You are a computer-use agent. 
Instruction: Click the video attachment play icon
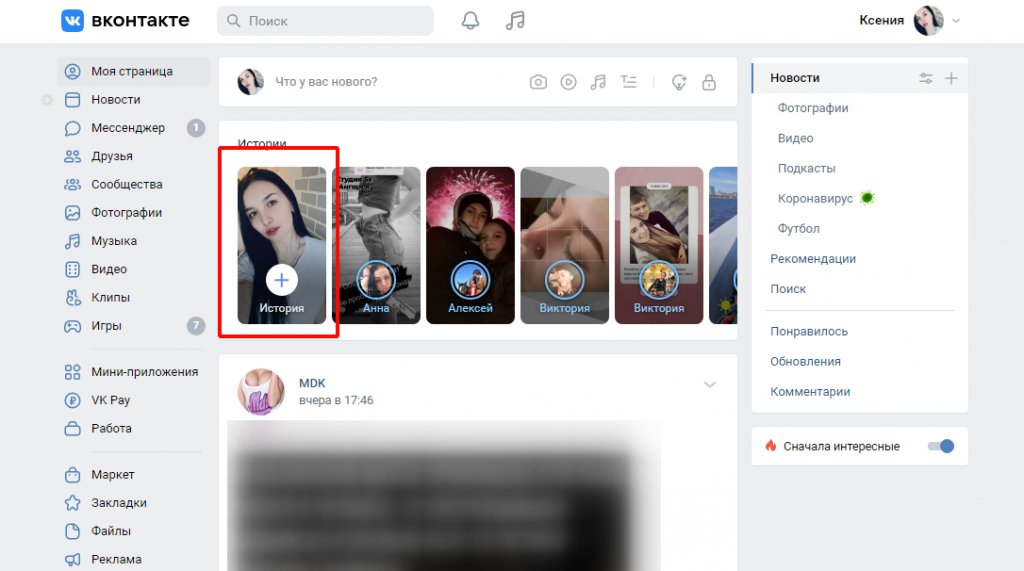click(x=568, y=82)
